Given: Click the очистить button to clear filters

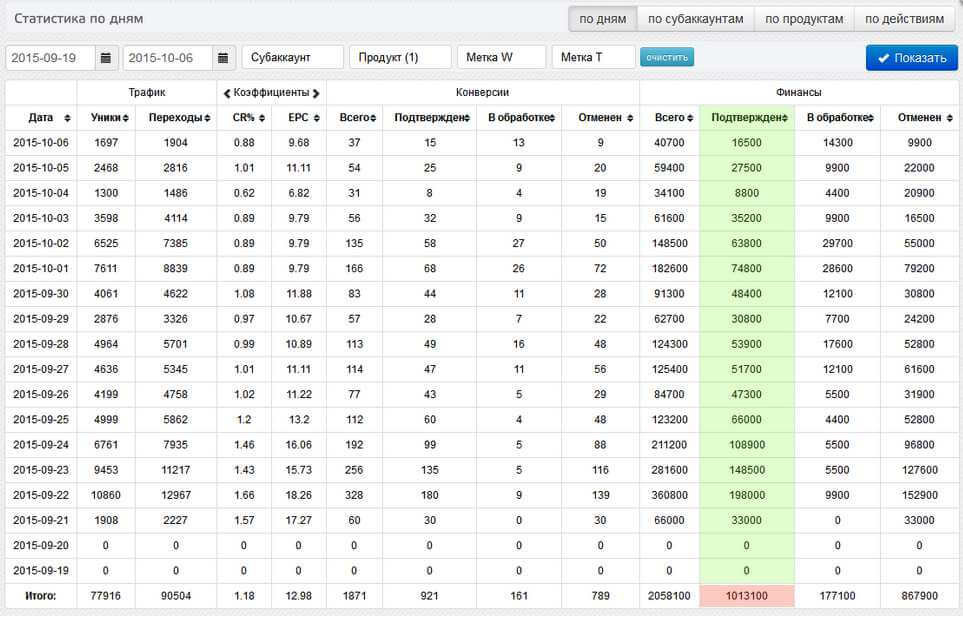Looking at the screenshot, I should (667, 57).
